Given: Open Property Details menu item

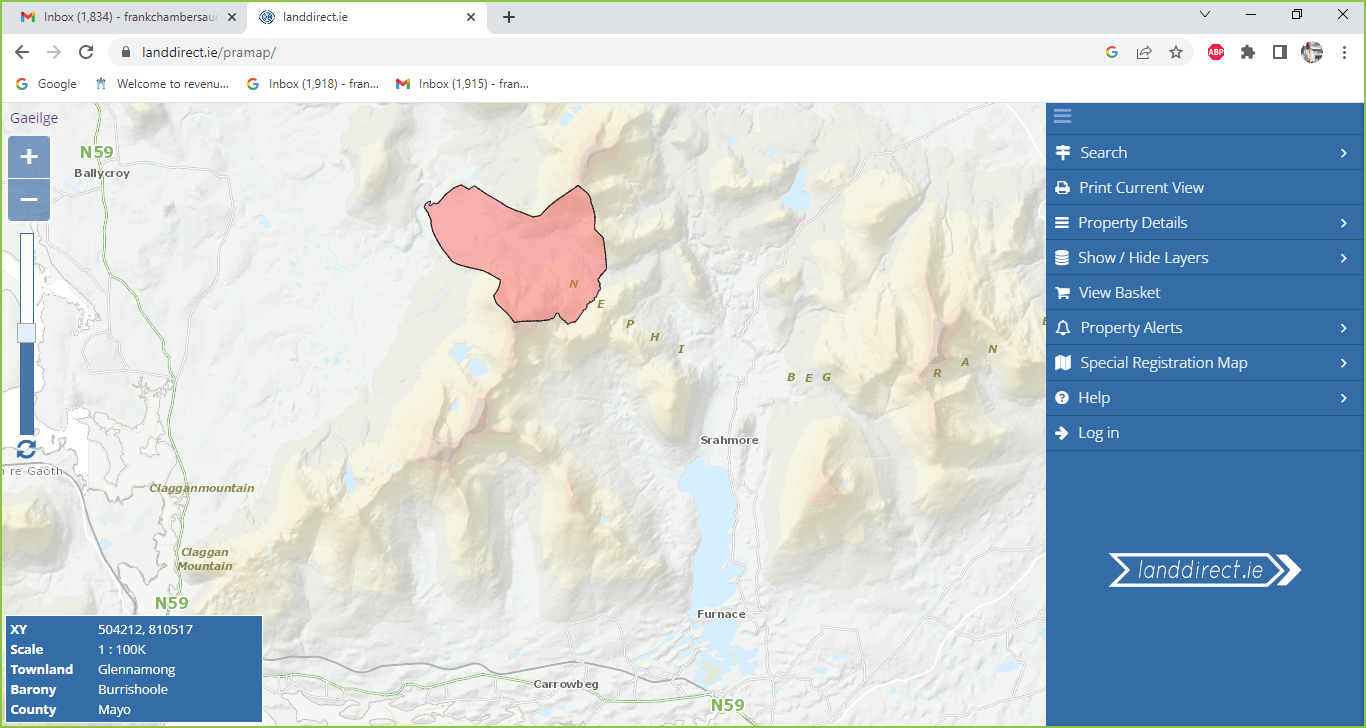Looking at the screenshot, I should point(1205,223).
